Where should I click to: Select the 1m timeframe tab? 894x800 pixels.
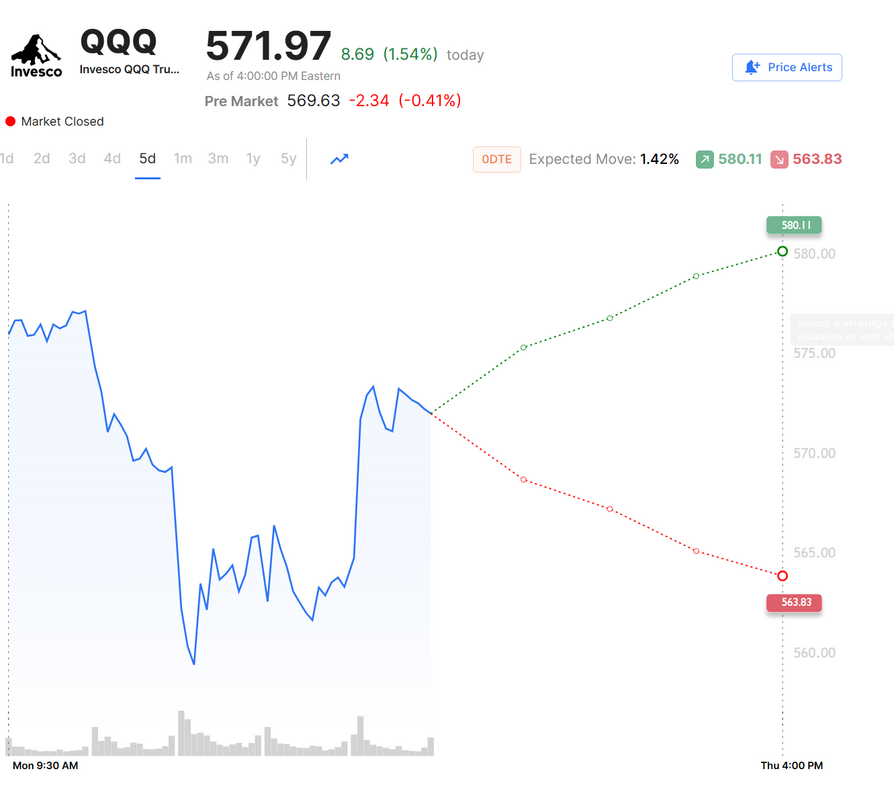(182, 158)
